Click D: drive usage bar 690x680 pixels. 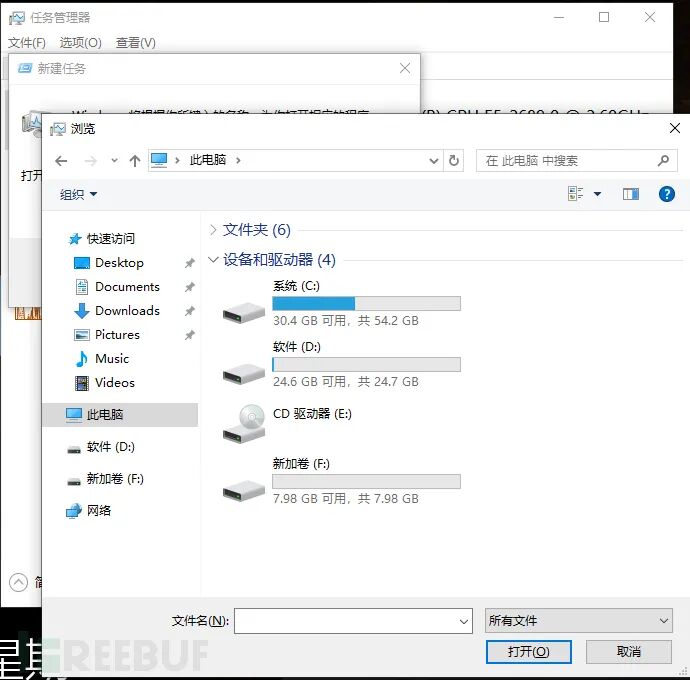(366, 364)
